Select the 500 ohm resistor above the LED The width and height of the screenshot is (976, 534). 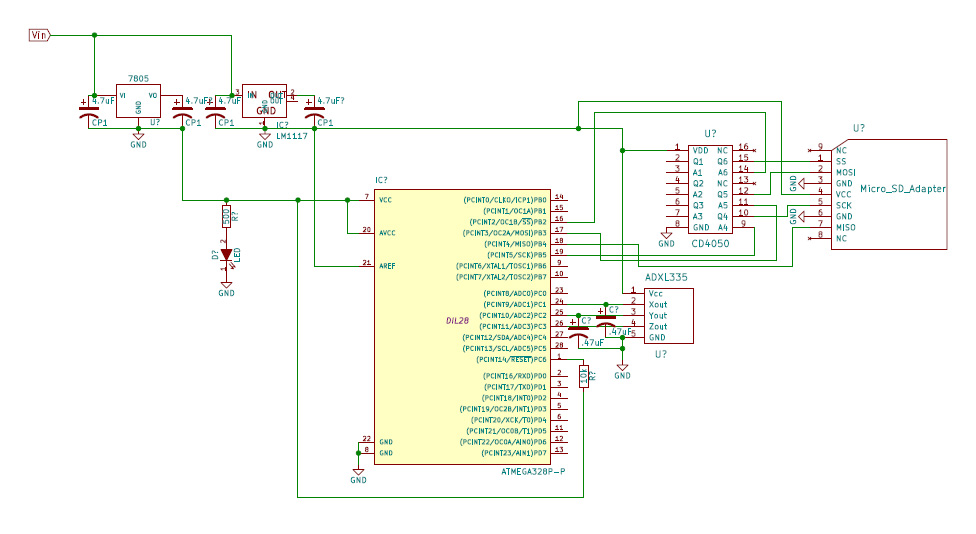pyautogui.click(x=227, y=217)
